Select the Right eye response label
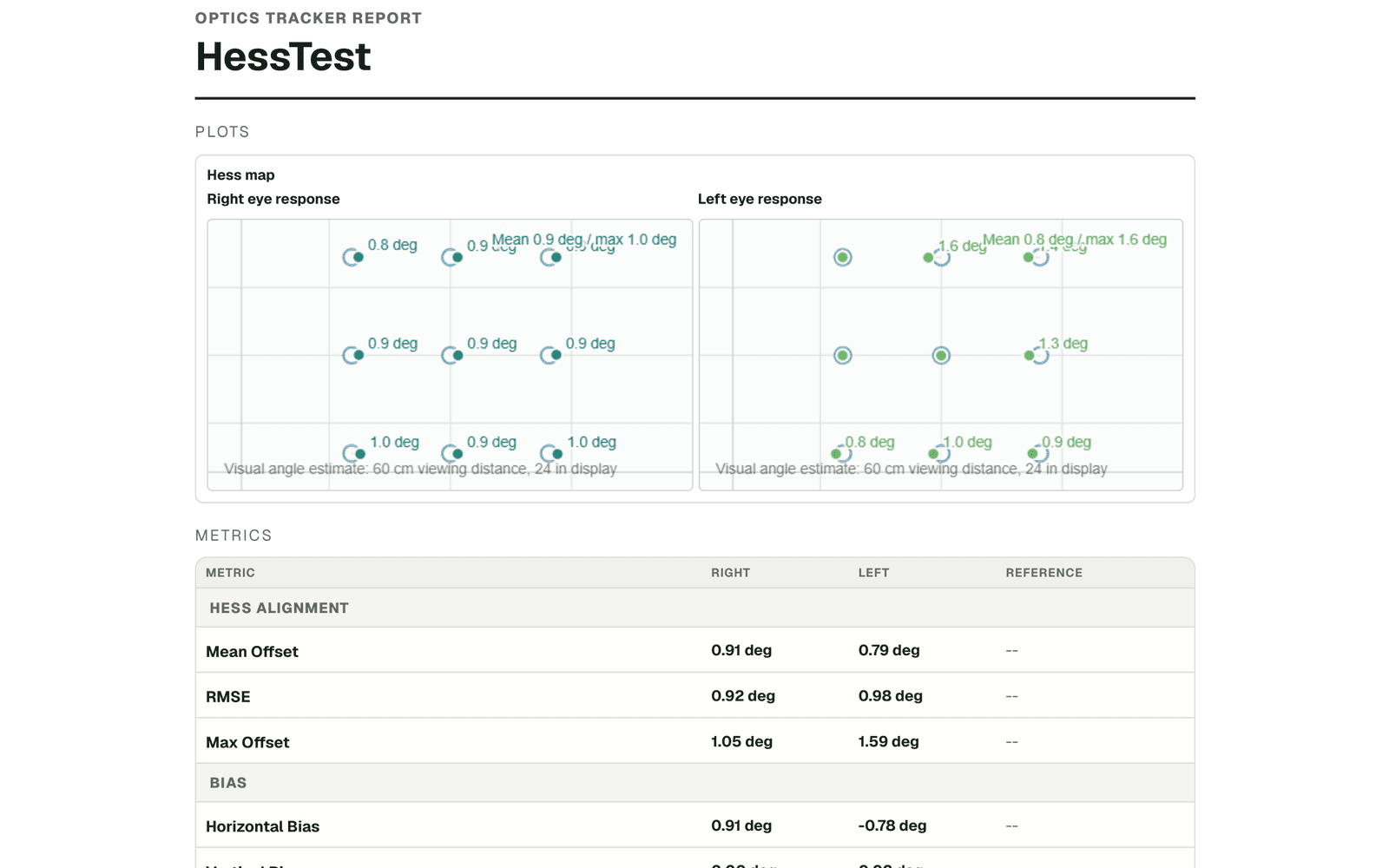This screenshot has width=1389, height=868. (273, 199)
